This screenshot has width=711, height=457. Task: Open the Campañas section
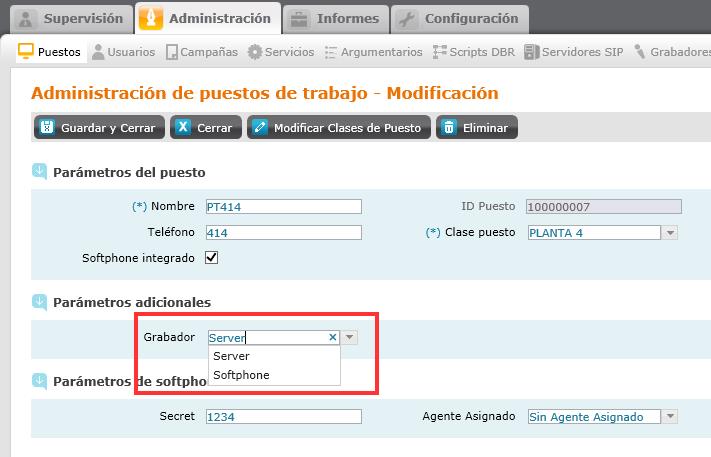click(x=202, y=52)
